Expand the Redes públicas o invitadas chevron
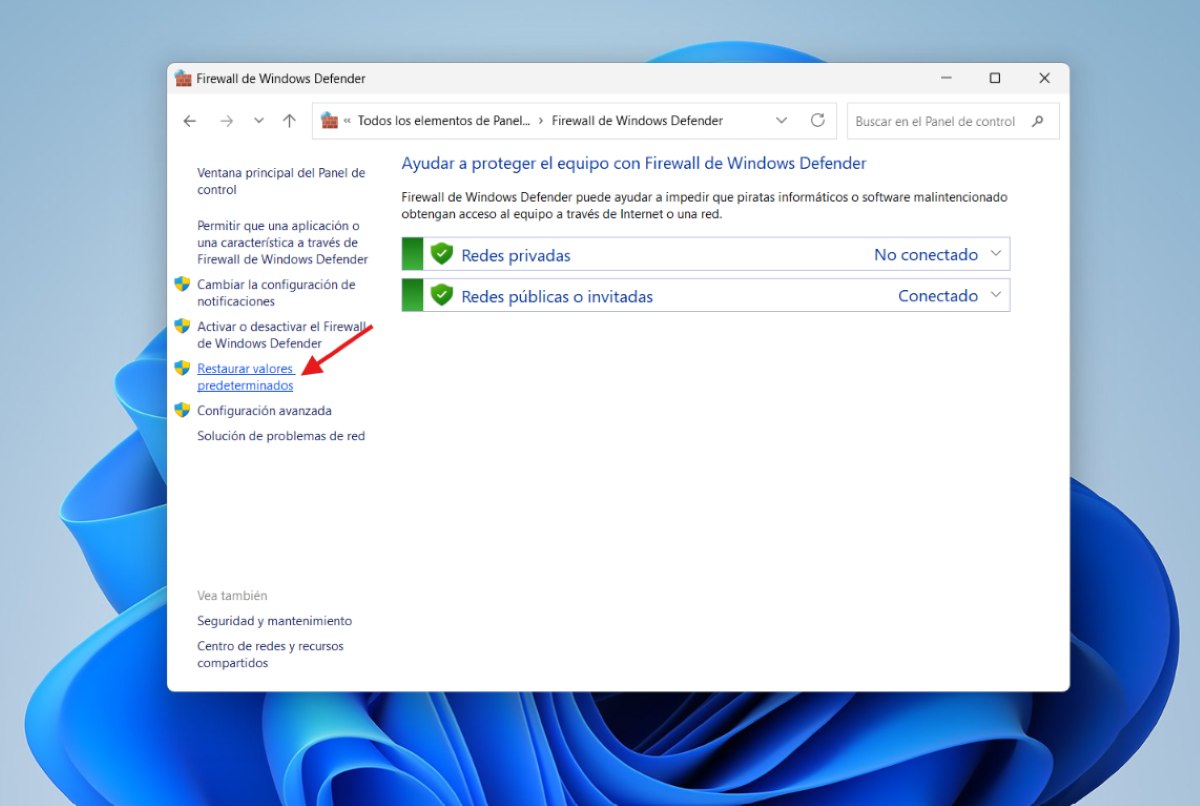This screenshot has height=806, width=1200. [x=995, y=295]
